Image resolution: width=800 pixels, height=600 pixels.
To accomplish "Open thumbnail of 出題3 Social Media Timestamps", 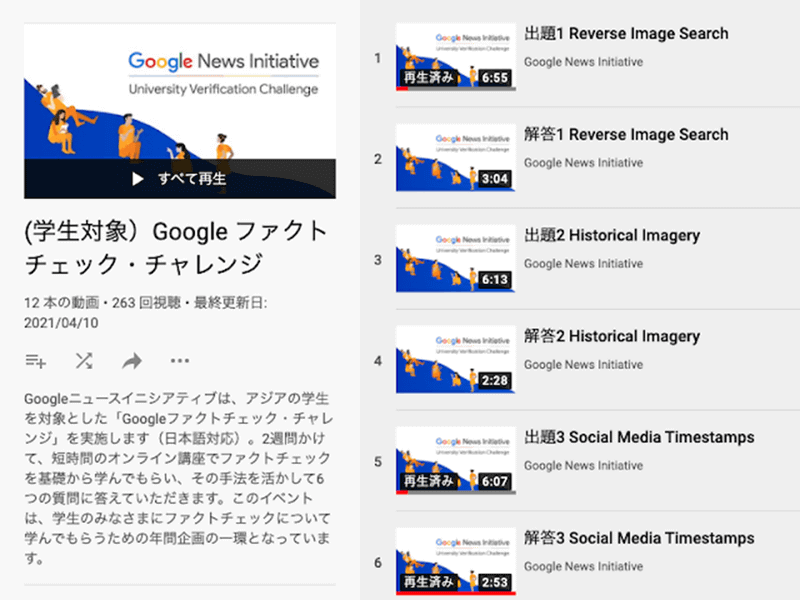I will click(x=456, y=461).
